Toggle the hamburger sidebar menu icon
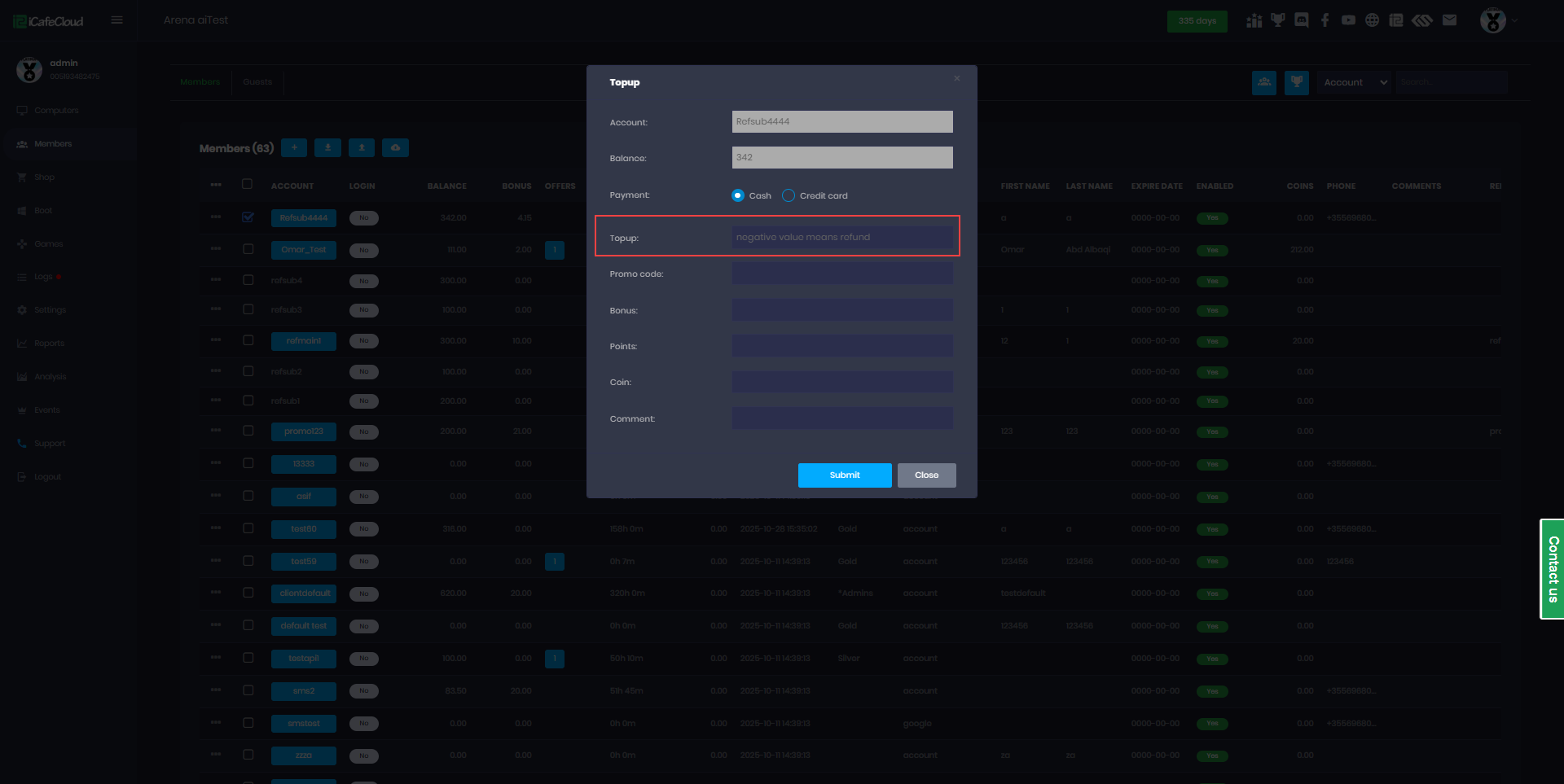This screenshot has height=784, width=1564. [x=117, y=20]
